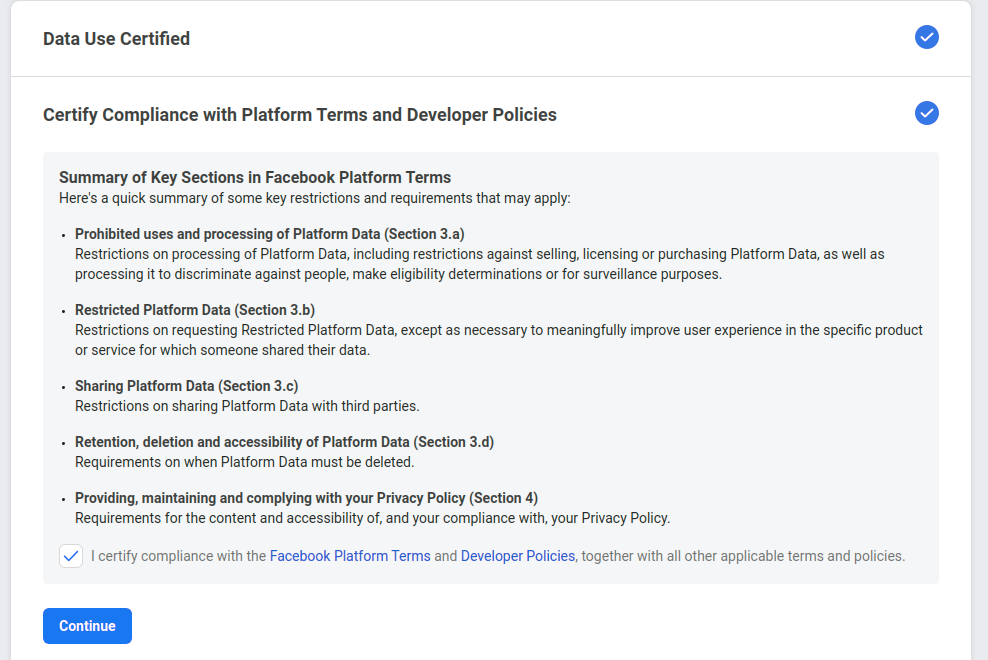Click the text 'Restrictions on requesting Restricted Platform Data'
988x660 pixels.
click(499, 340)
